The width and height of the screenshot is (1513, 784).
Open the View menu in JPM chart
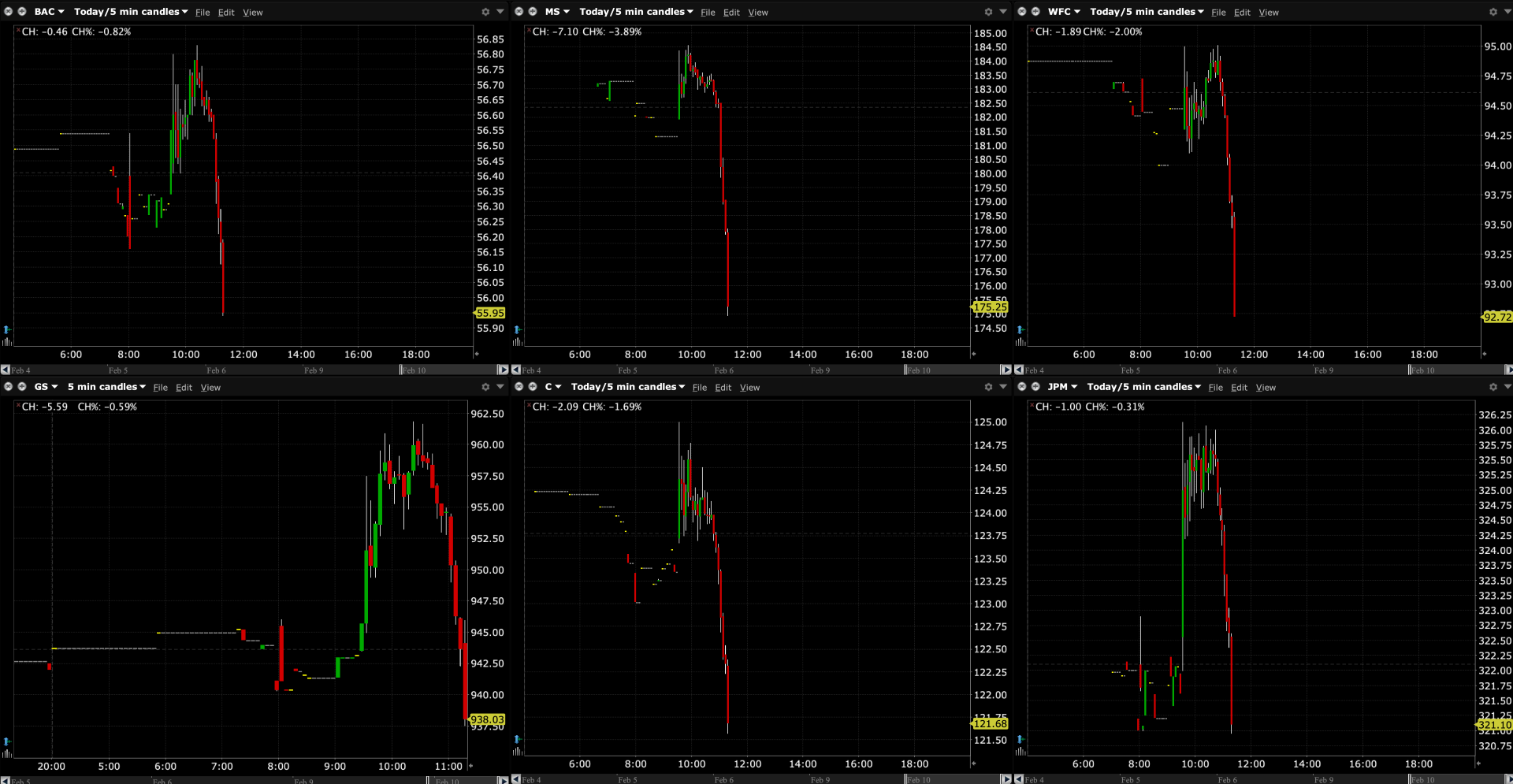click(1266, 388)
